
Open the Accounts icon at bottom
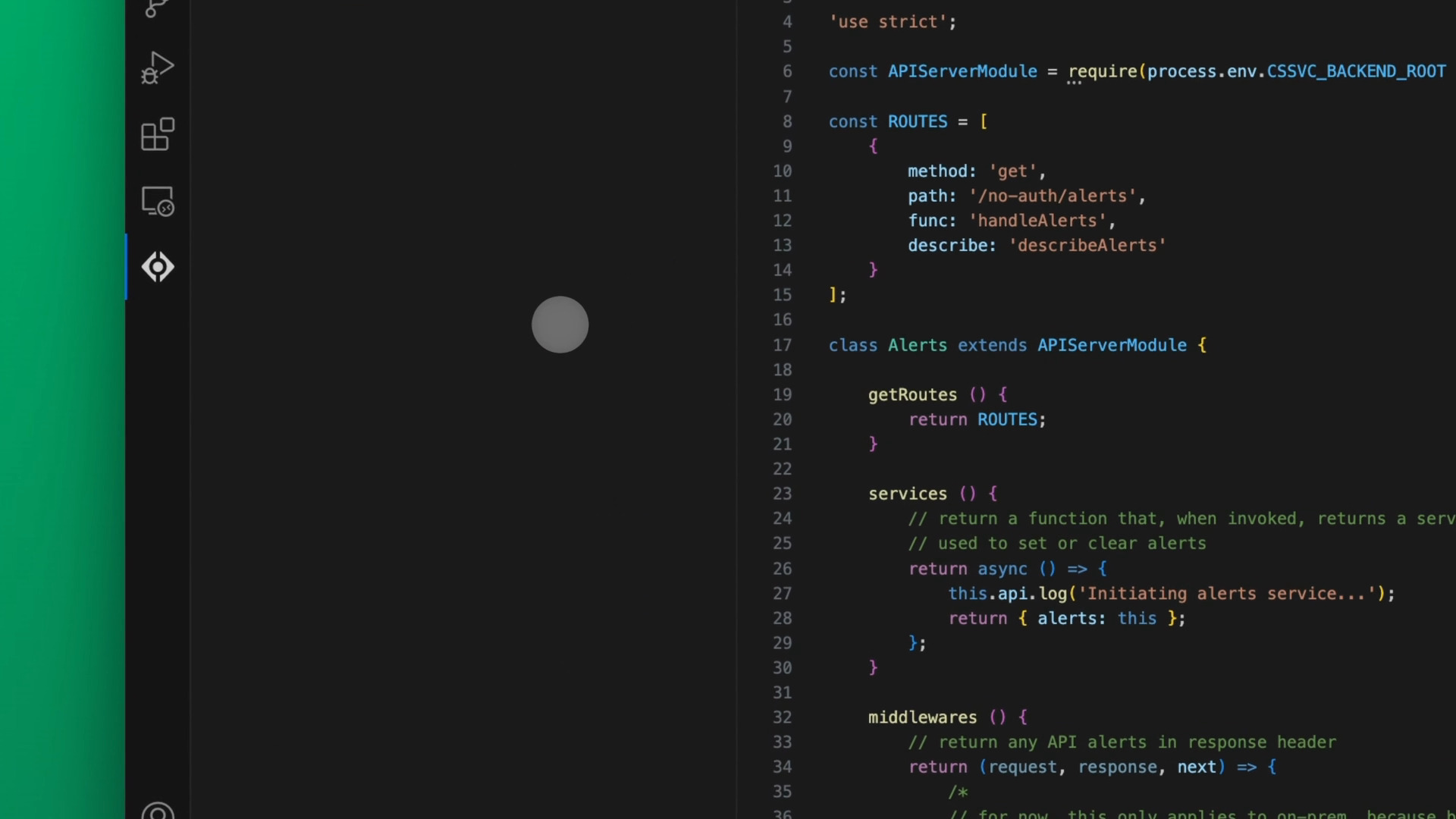[x=158, y=810]
